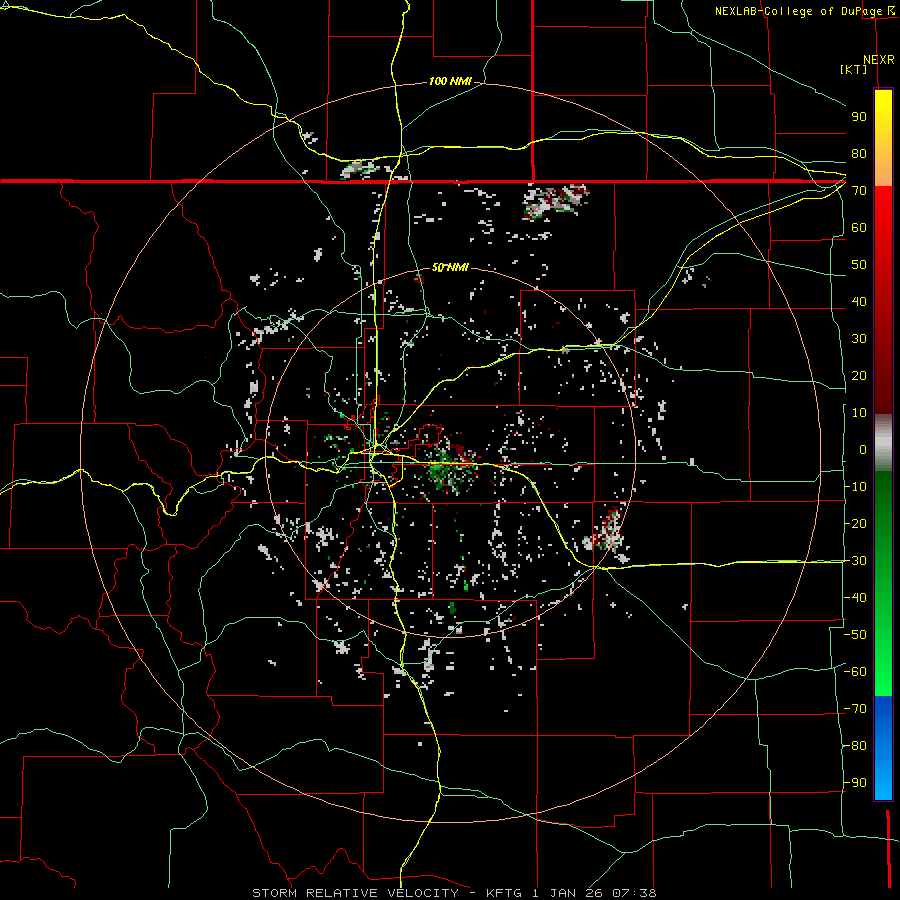
Task: Click the -20 value on the velocity scale
Action: [x=855, y=524]
